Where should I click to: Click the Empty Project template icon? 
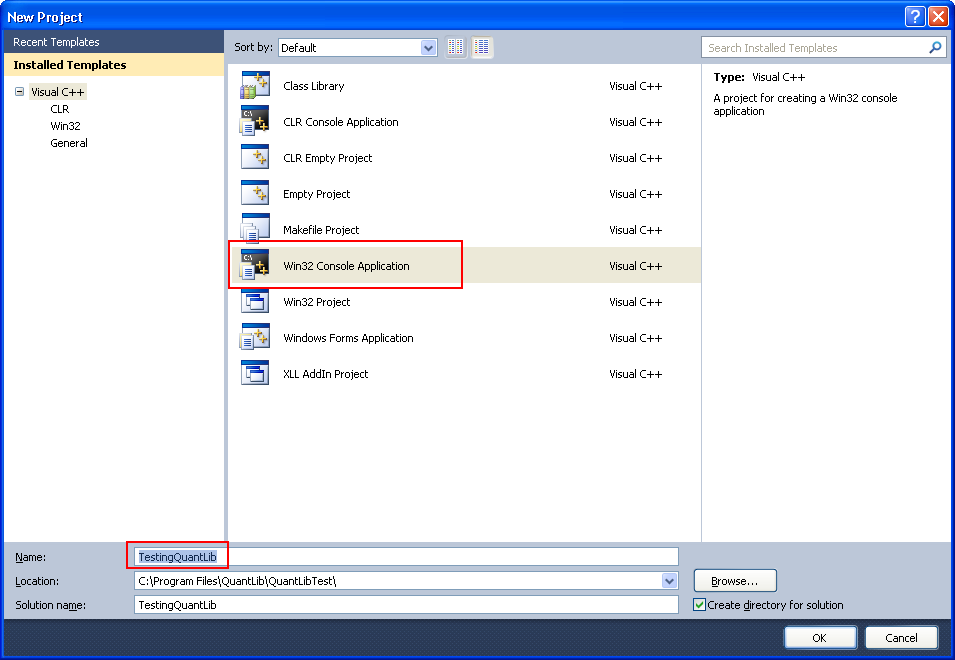tap(255, 193)
